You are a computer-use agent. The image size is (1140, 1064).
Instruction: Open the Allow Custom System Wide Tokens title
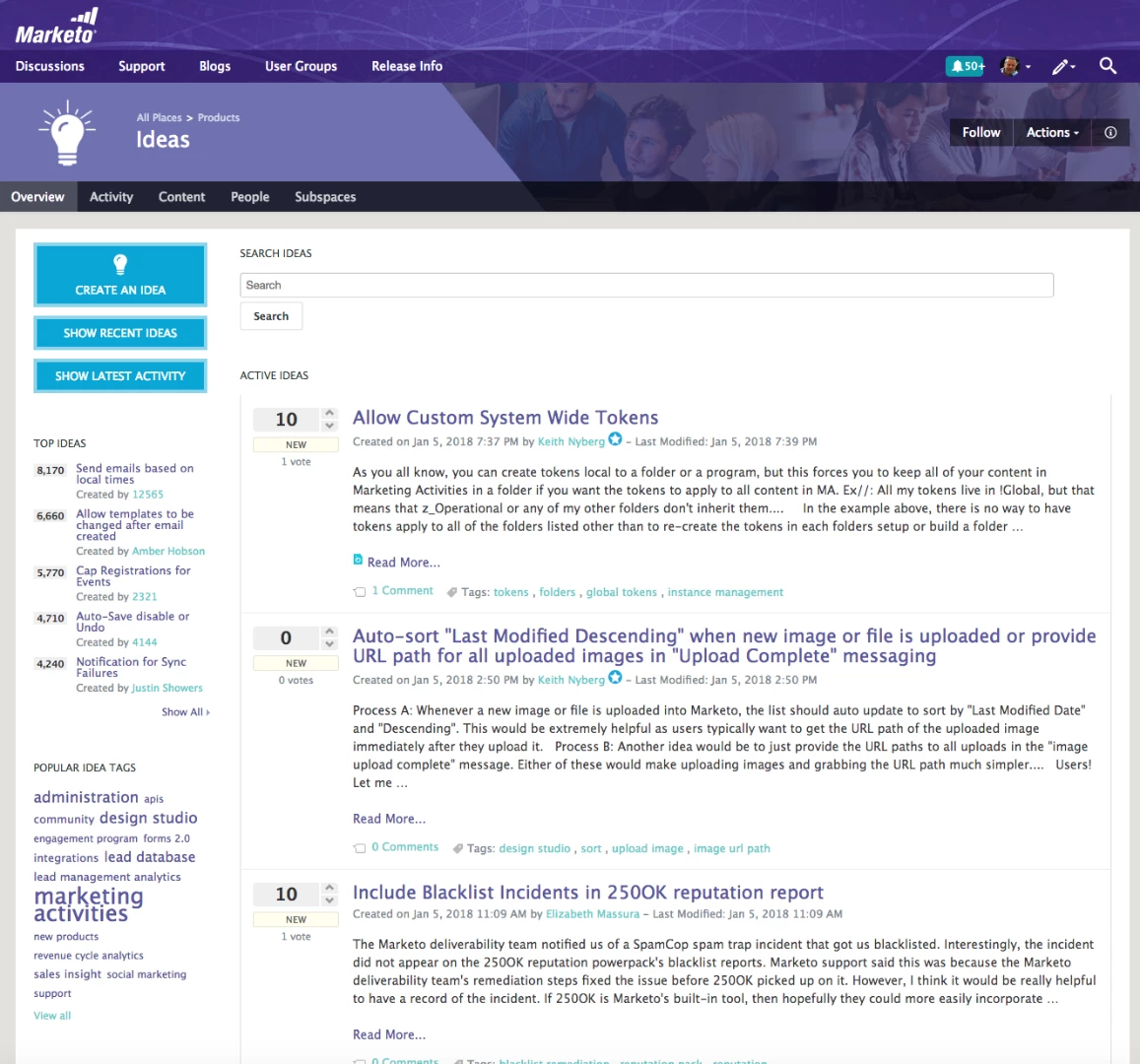[505, 418]
